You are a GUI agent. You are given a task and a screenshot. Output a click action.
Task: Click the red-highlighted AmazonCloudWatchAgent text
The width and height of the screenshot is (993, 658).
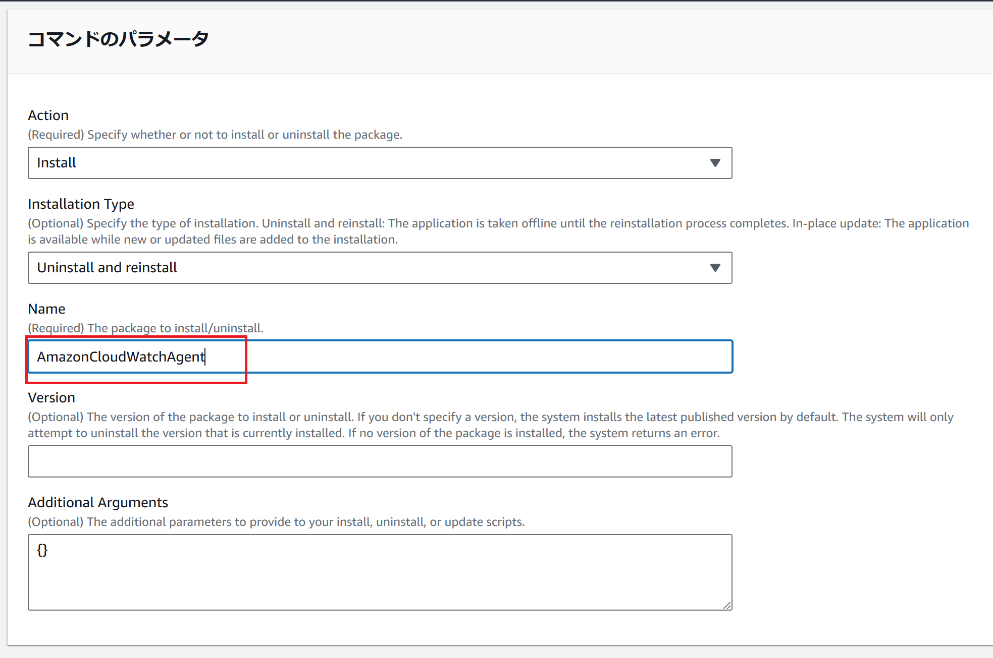coord(120,356)
